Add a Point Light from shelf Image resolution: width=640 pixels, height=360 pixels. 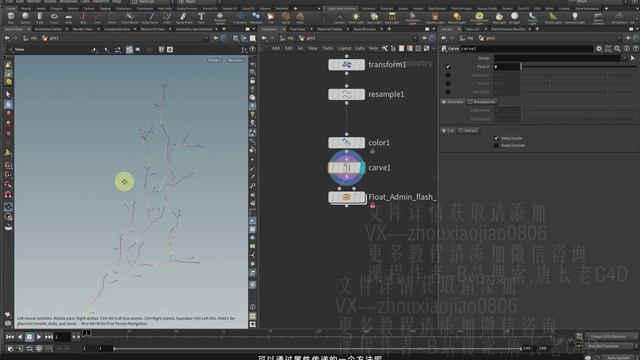pyautogui.click(x=356, y=17)
